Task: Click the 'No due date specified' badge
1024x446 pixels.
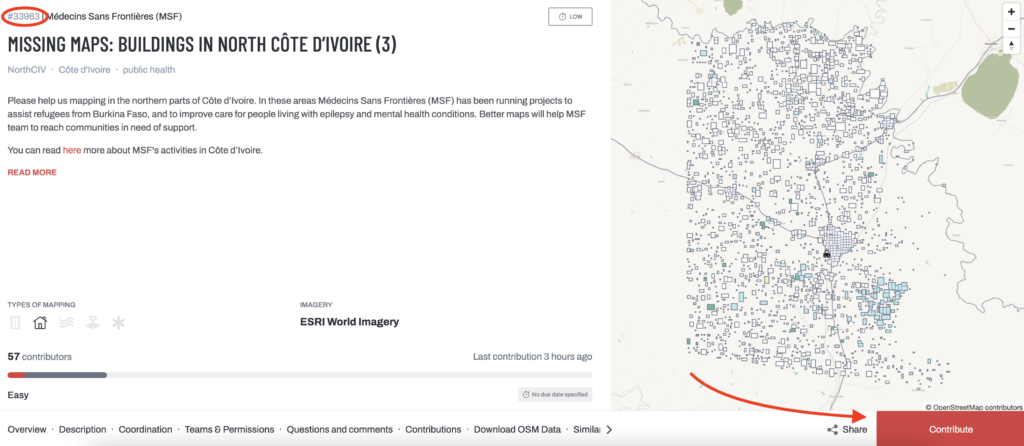Action: pyautogui.click(x=555, y=394)
